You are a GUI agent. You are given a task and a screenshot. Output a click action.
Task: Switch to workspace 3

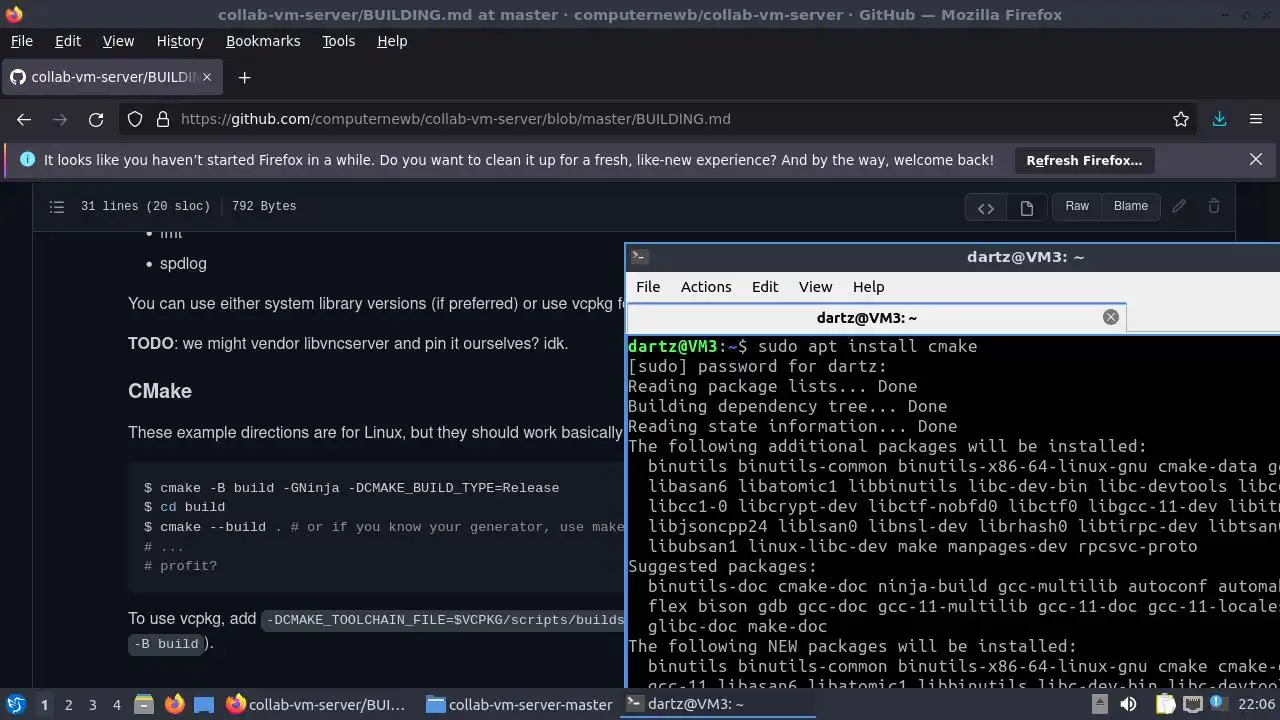(x=92, y=704)
